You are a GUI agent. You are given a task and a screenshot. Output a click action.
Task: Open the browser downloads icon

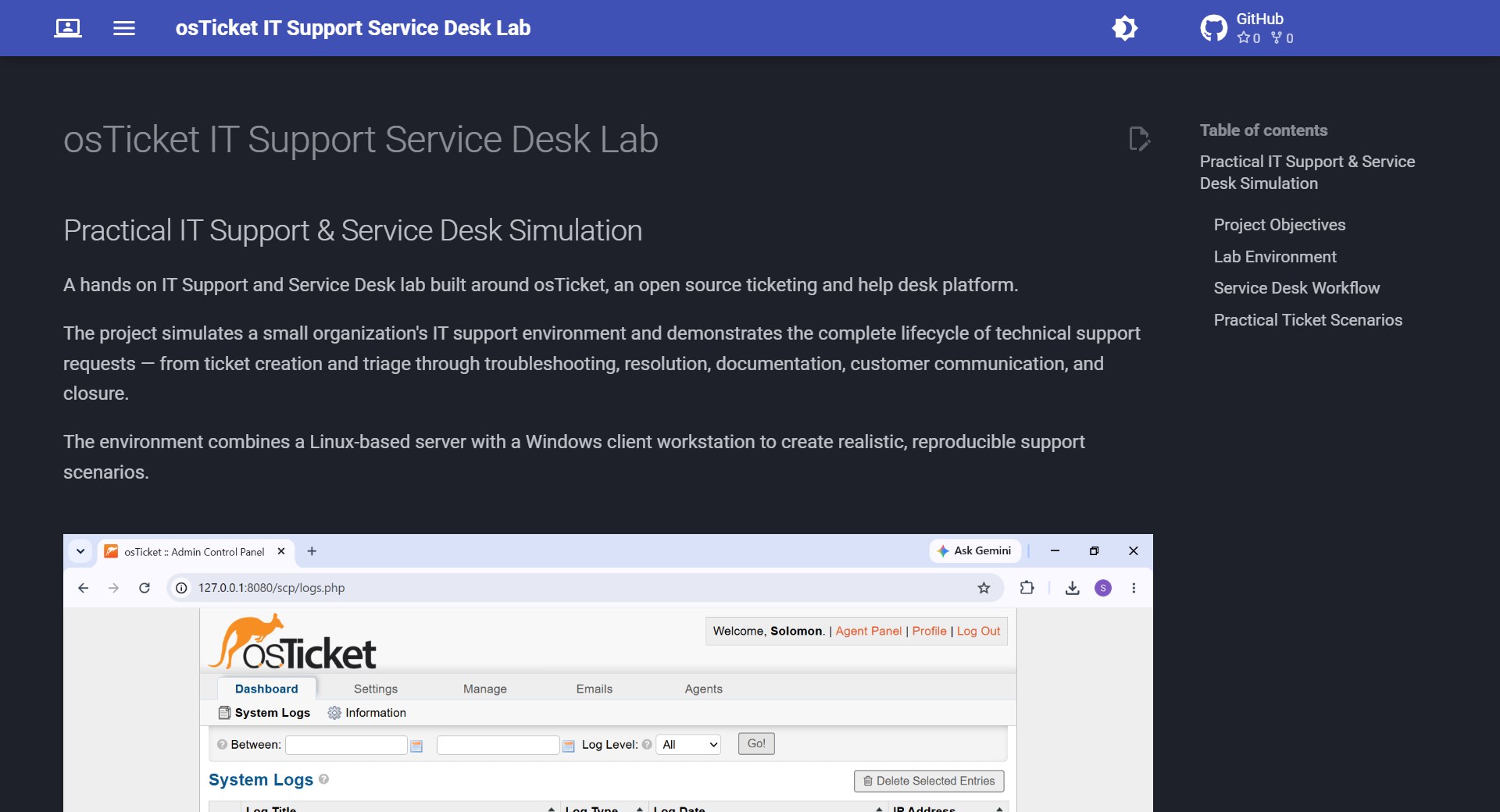pyautogui.click(x=1073, y=588)
